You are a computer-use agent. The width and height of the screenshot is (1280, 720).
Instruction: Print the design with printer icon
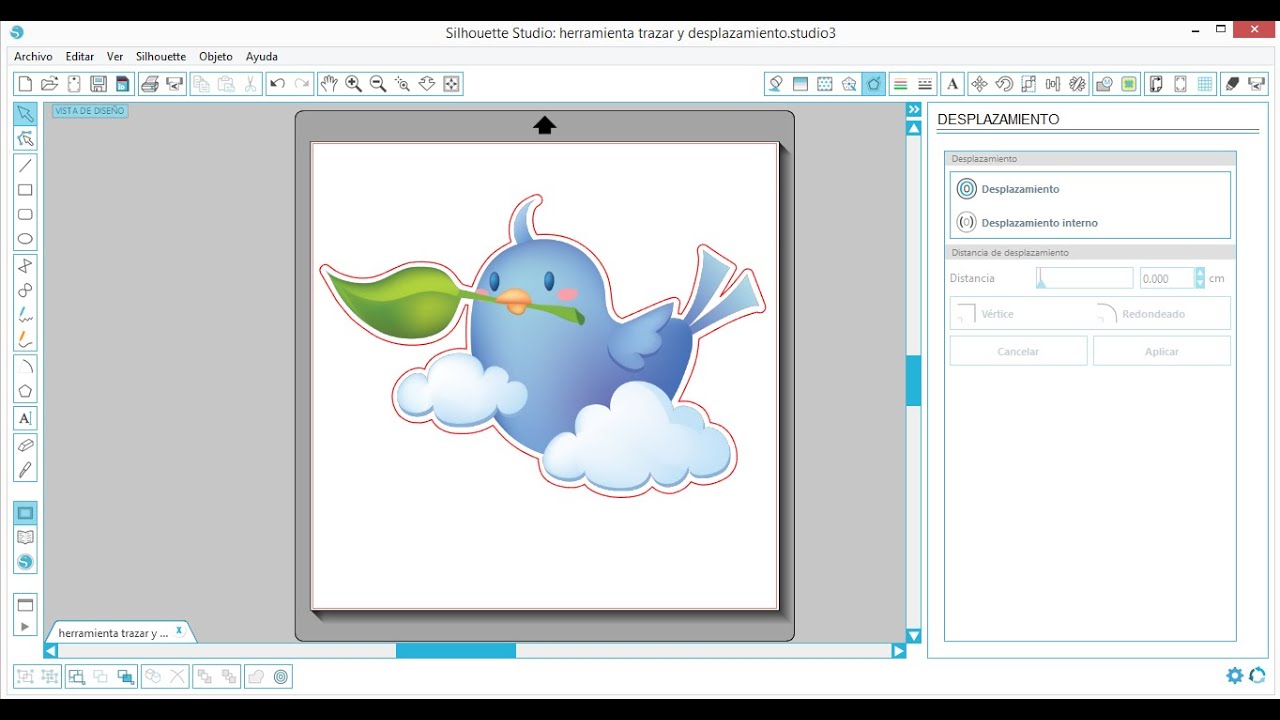[x=150, y=84]
